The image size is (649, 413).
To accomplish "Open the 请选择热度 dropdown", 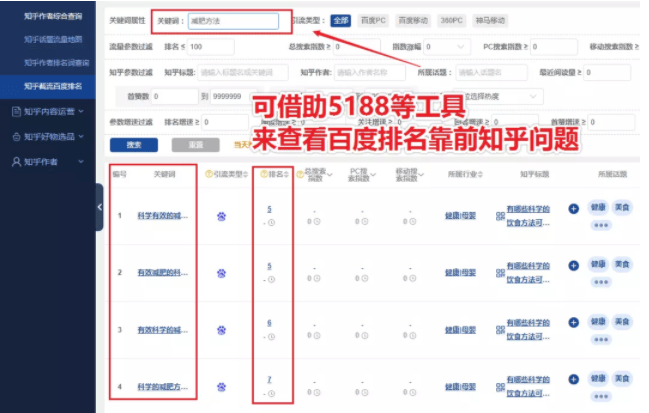I will tap(498, 96).
